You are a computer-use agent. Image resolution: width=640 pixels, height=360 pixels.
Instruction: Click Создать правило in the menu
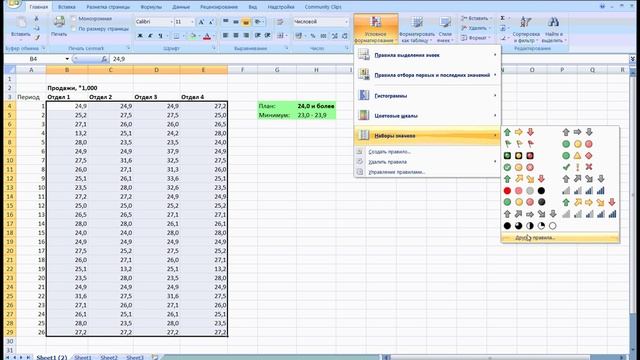pyautogui.click(x=427, y=152)
